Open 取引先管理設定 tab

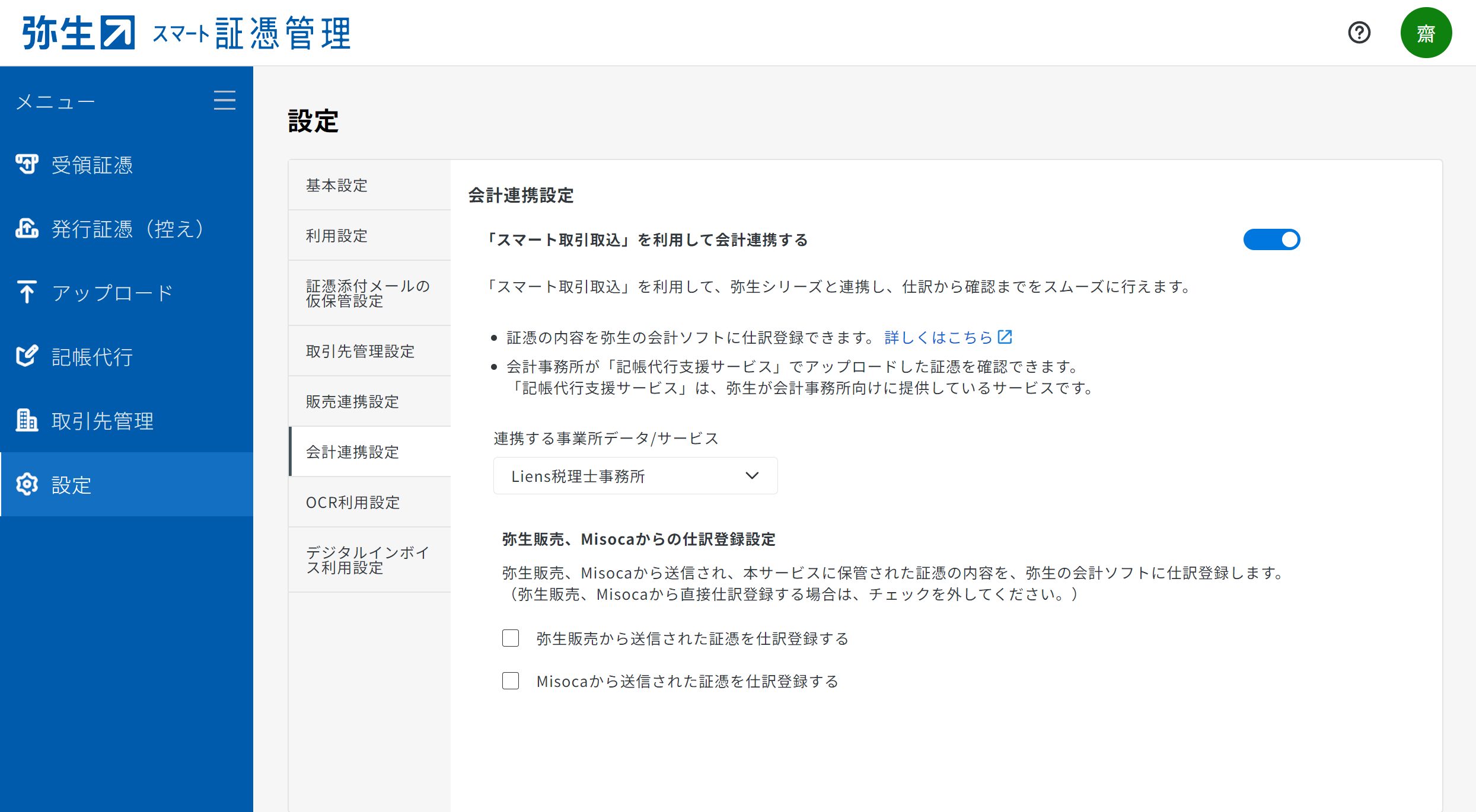coord(369,351)
